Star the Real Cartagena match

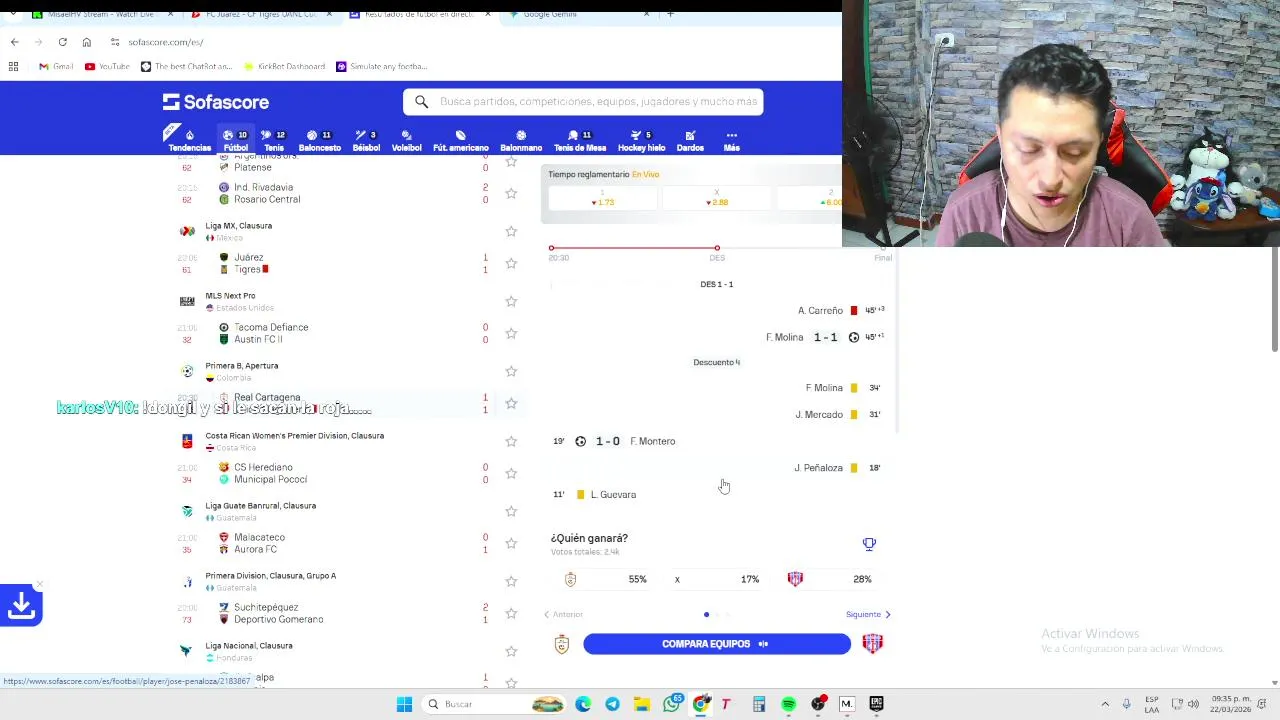(511, 403)
